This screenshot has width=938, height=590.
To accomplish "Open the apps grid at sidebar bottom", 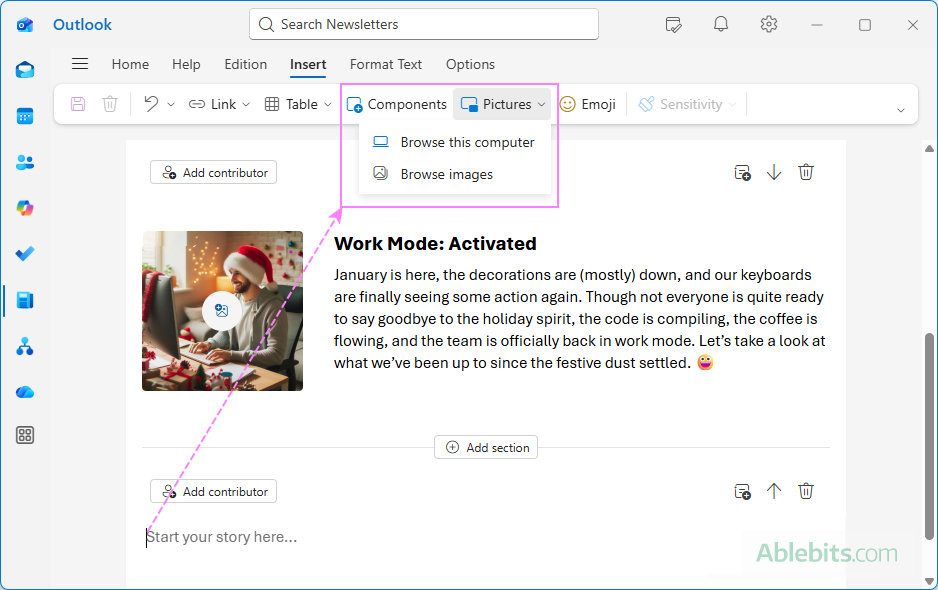I will (24, 435).
